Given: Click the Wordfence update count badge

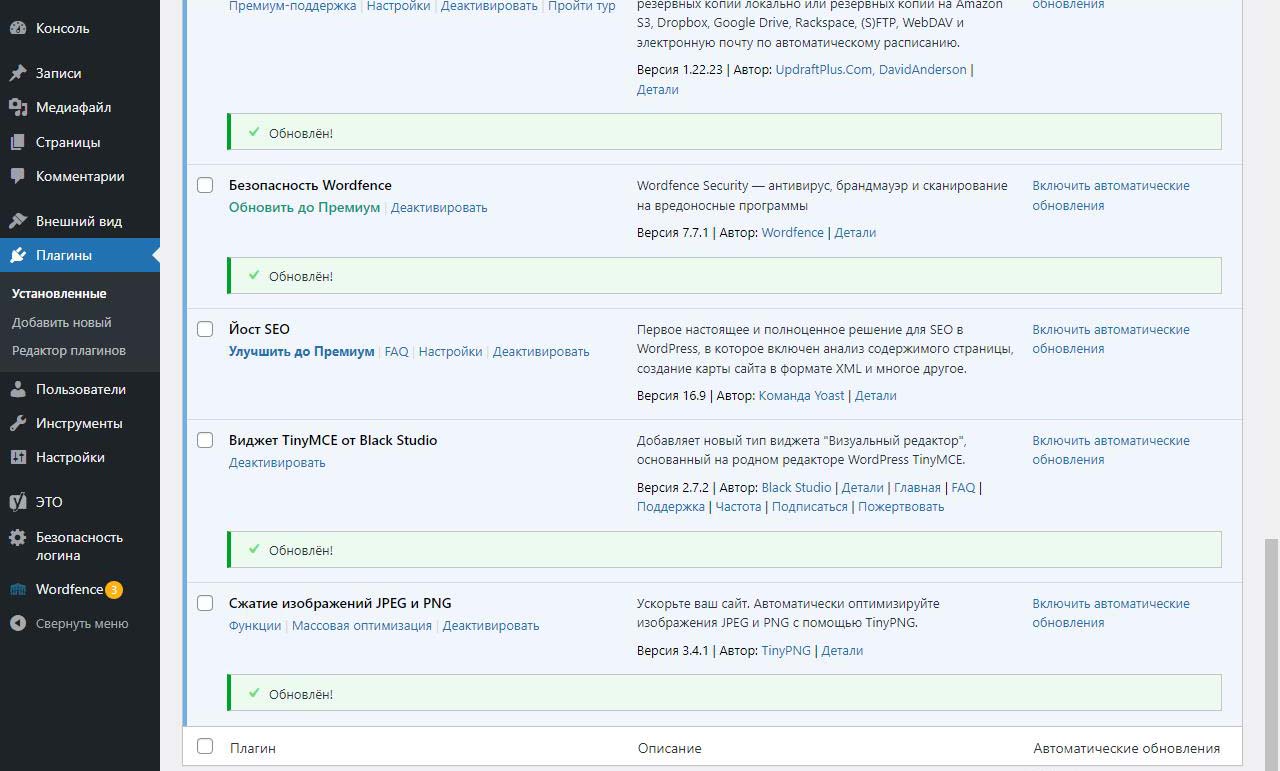Looking at the screenshot, I should (114, 590).
